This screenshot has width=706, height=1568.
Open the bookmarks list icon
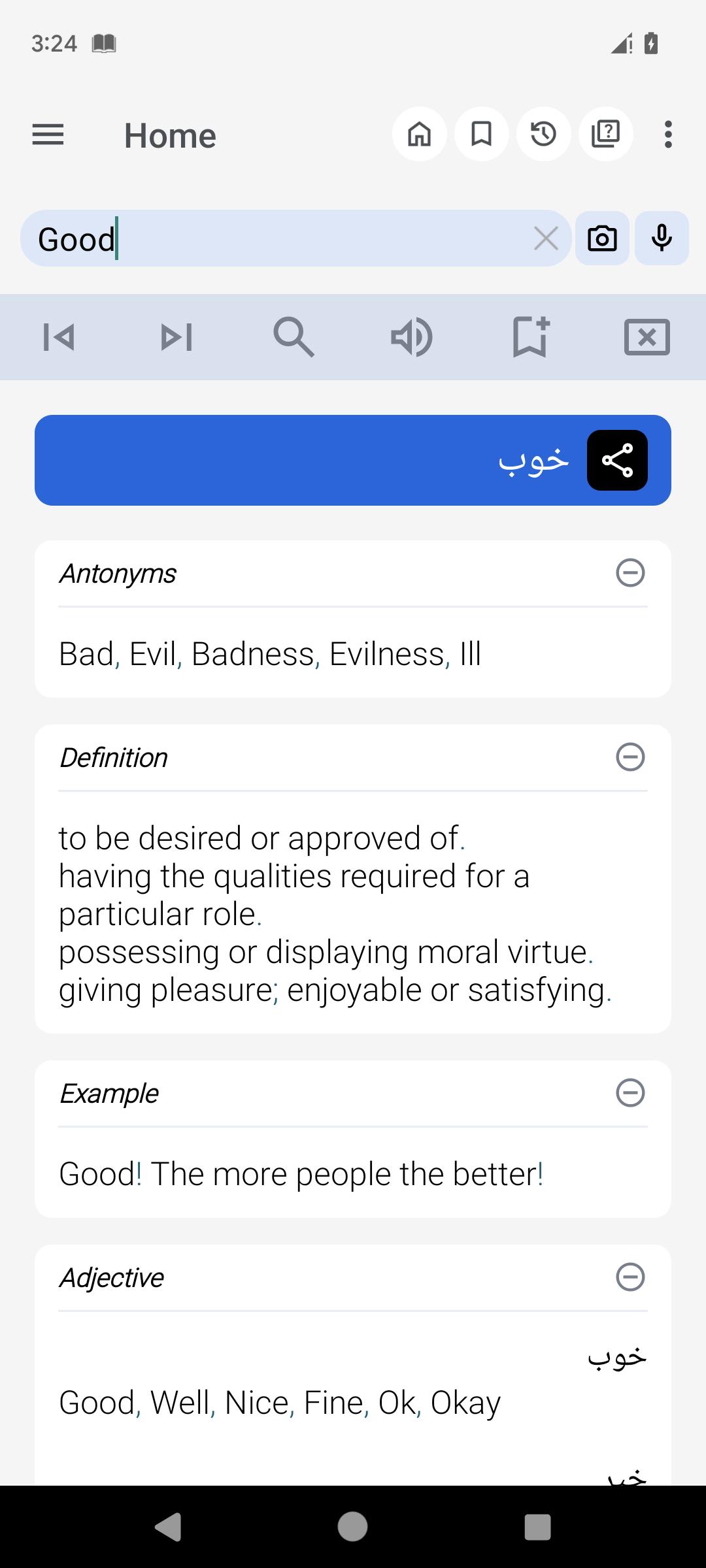click(x=482, y=134)
